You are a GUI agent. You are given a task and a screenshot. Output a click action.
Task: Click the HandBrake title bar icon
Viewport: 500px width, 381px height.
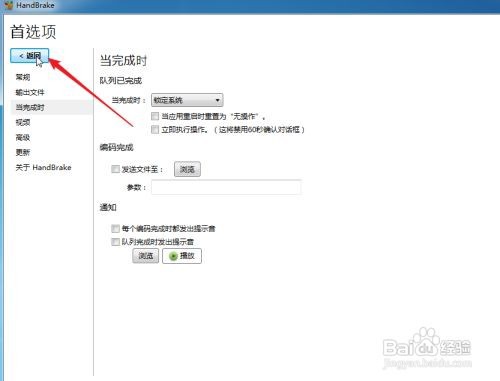[x=9, y=5]
